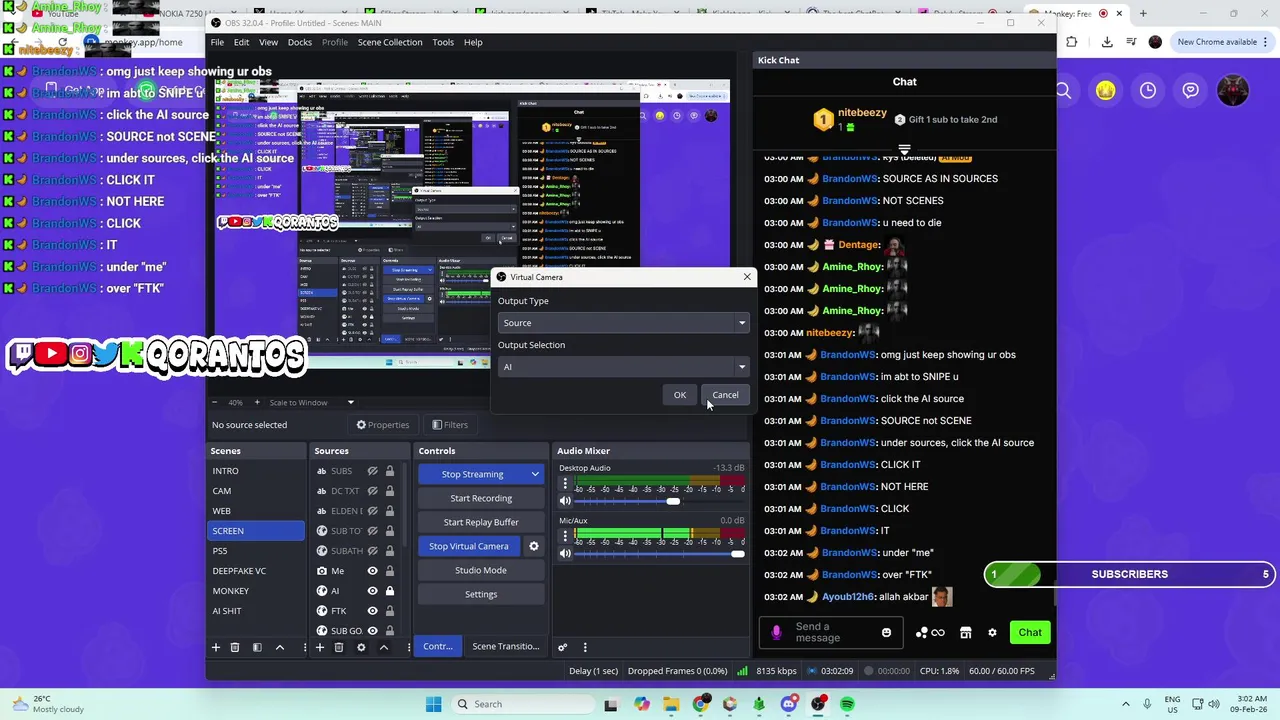The width and height of the screenshot is (1280, 720).
Task: Click Start Recording button
Action: pos(481,498)
